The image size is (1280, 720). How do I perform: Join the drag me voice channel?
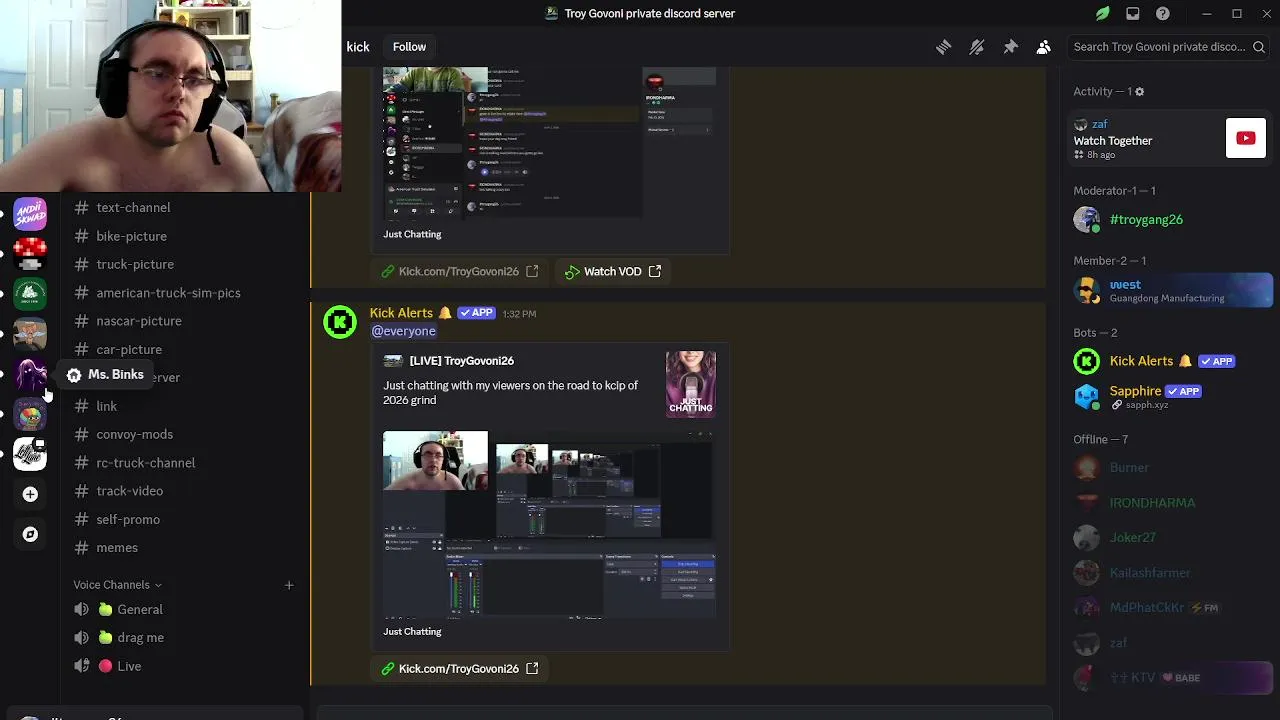183,637
